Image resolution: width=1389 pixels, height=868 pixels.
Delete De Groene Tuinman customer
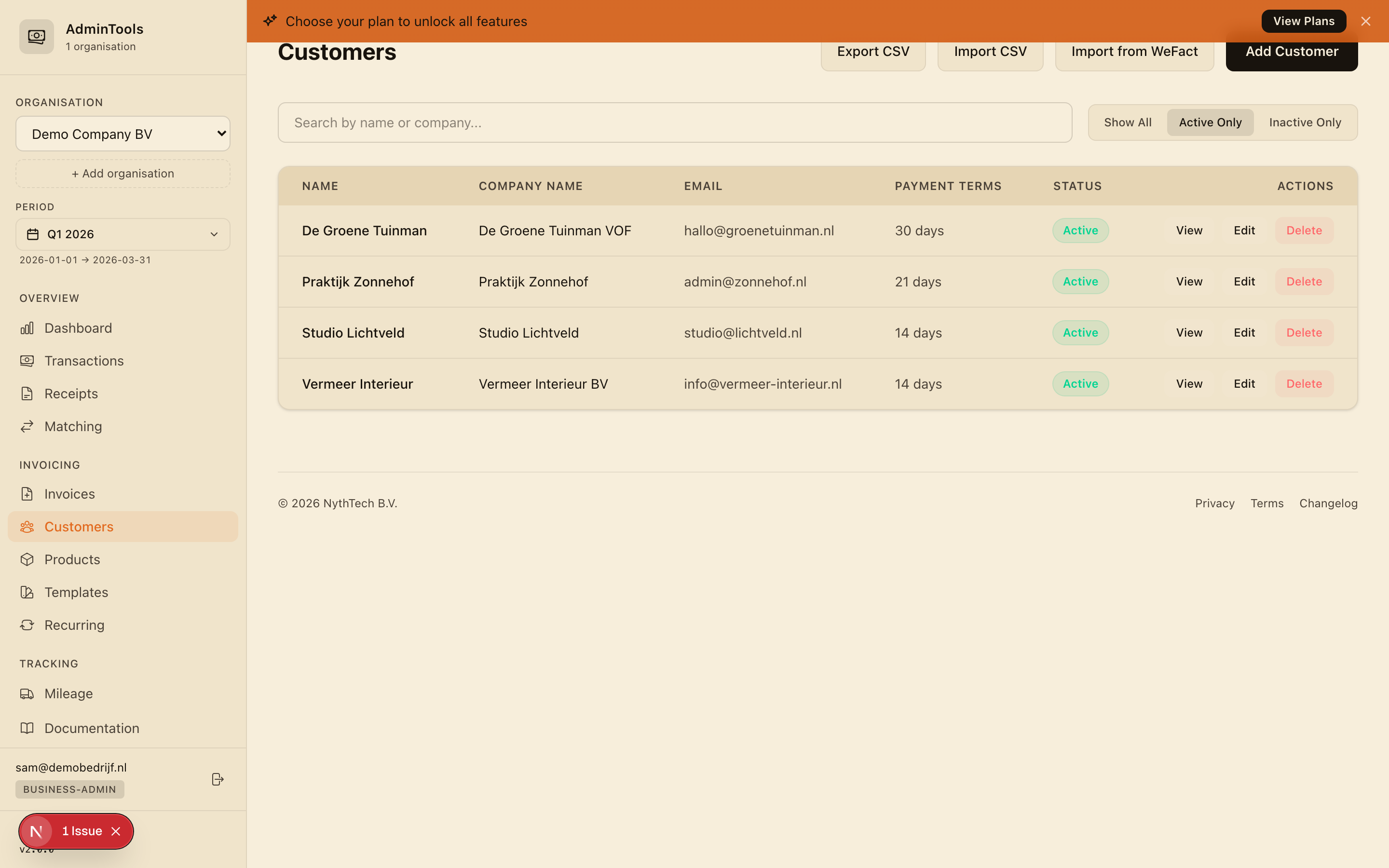[1304, 230]
